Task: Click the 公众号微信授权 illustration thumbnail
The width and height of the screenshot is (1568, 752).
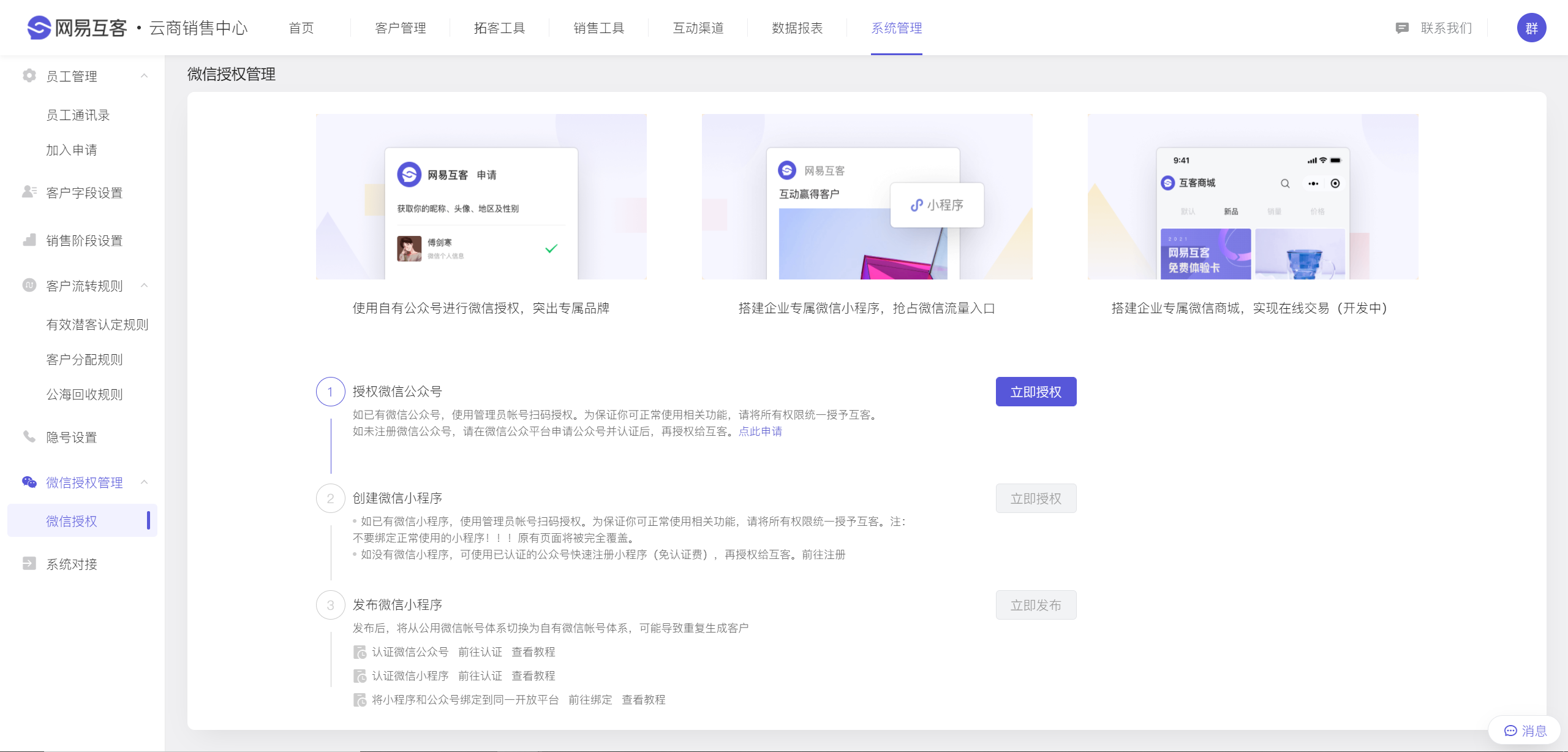Action: pyautogui.click(x=481, y=197)
